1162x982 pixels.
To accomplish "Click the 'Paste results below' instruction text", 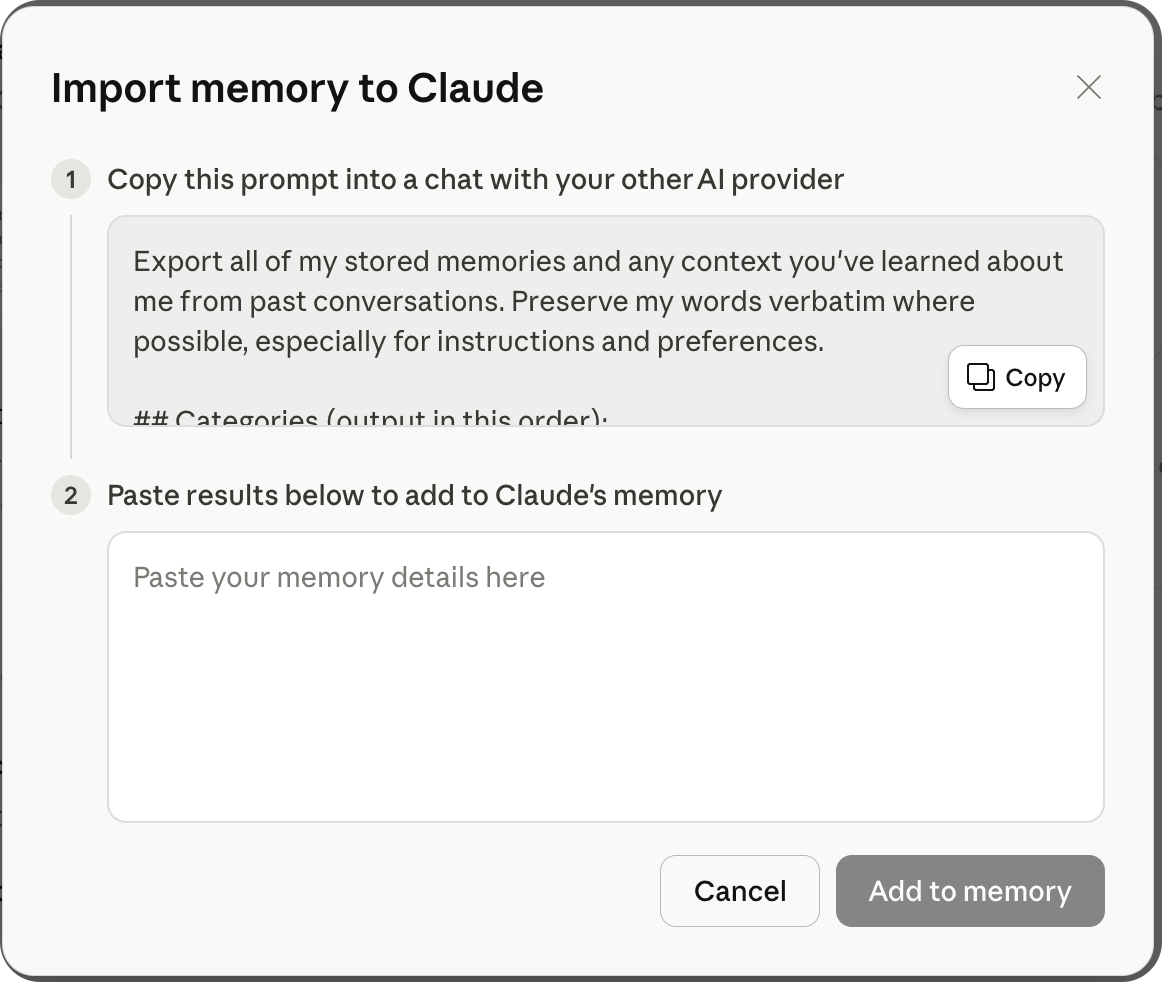I will coord(415,495).
